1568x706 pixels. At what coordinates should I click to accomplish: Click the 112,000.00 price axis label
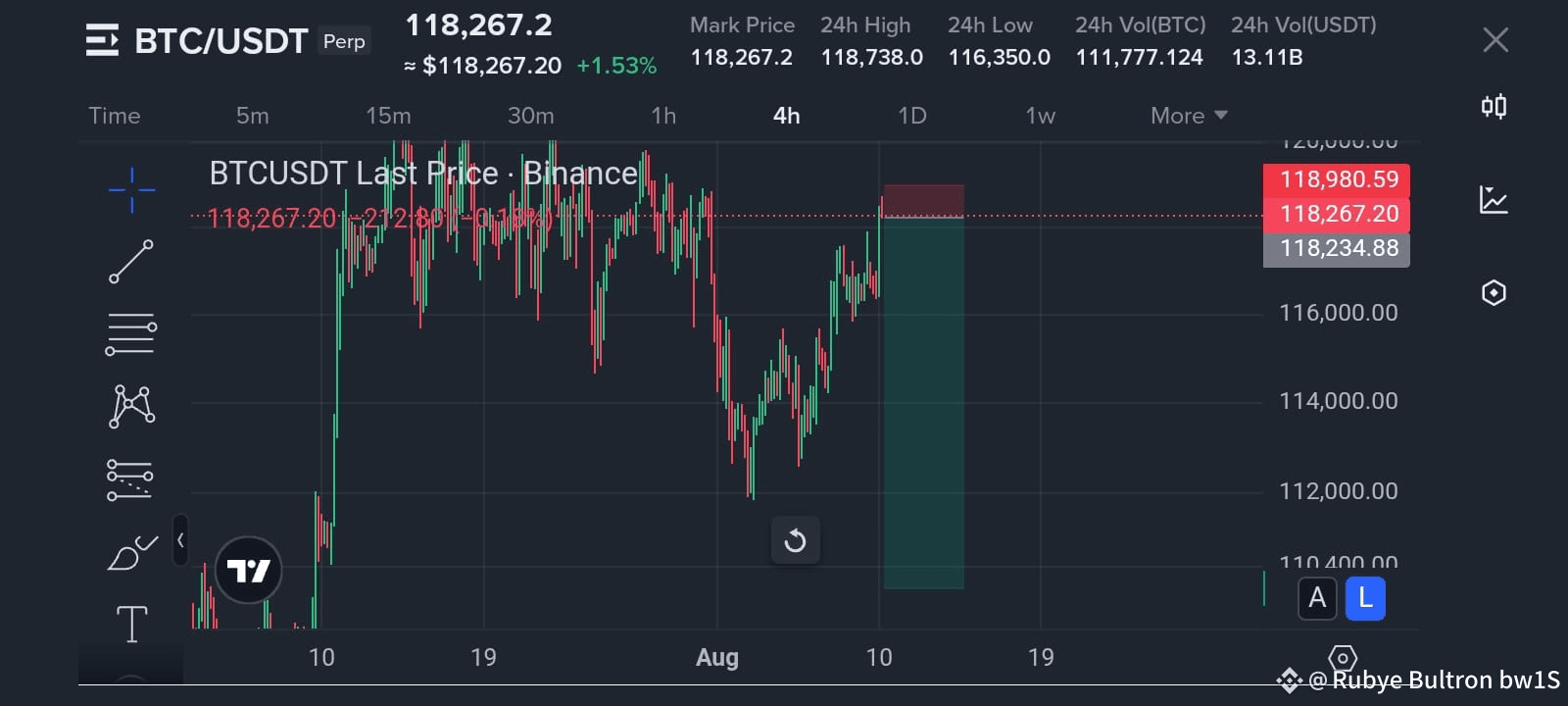(1339, 491)
